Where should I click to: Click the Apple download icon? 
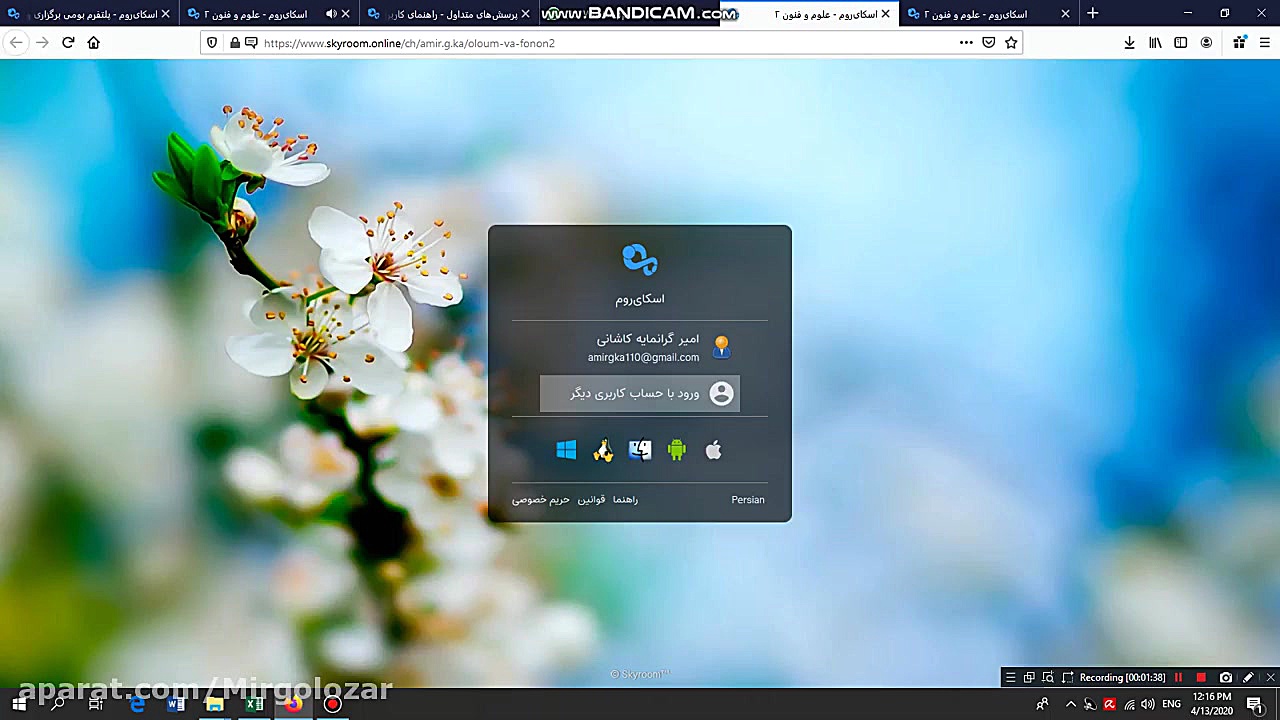[x=713, y=450]
